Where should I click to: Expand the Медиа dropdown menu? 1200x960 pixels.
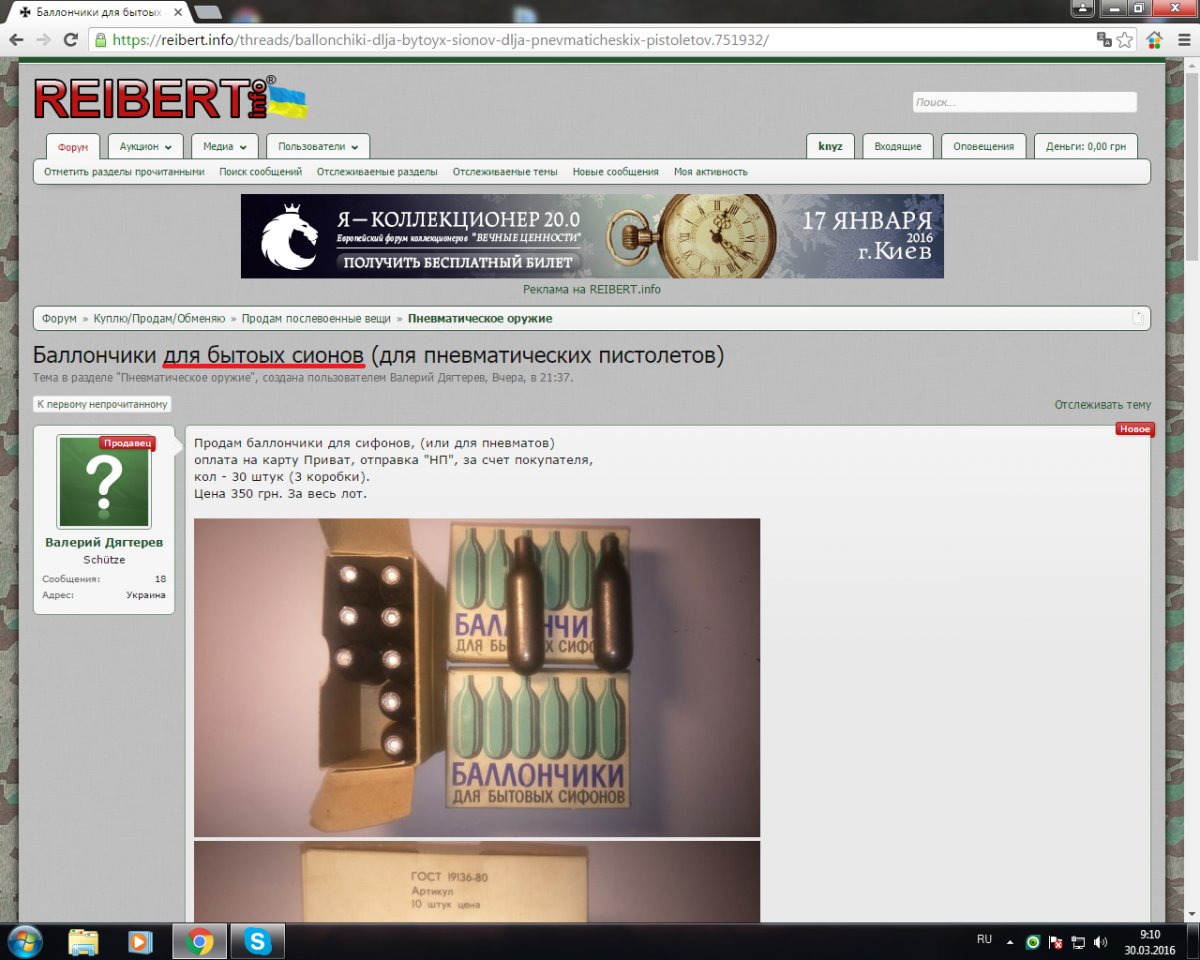click(225, 146)
